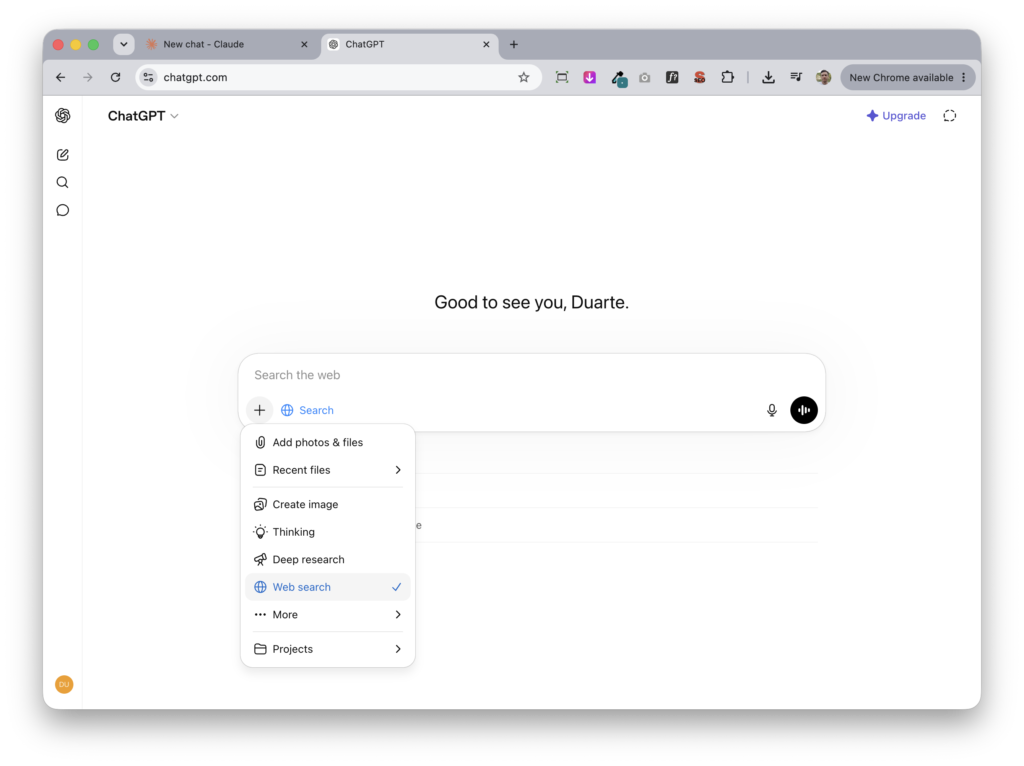Open a new chat with the compose icon
The width and height of the screenshot is (1024, 766).
pos(63,155)
